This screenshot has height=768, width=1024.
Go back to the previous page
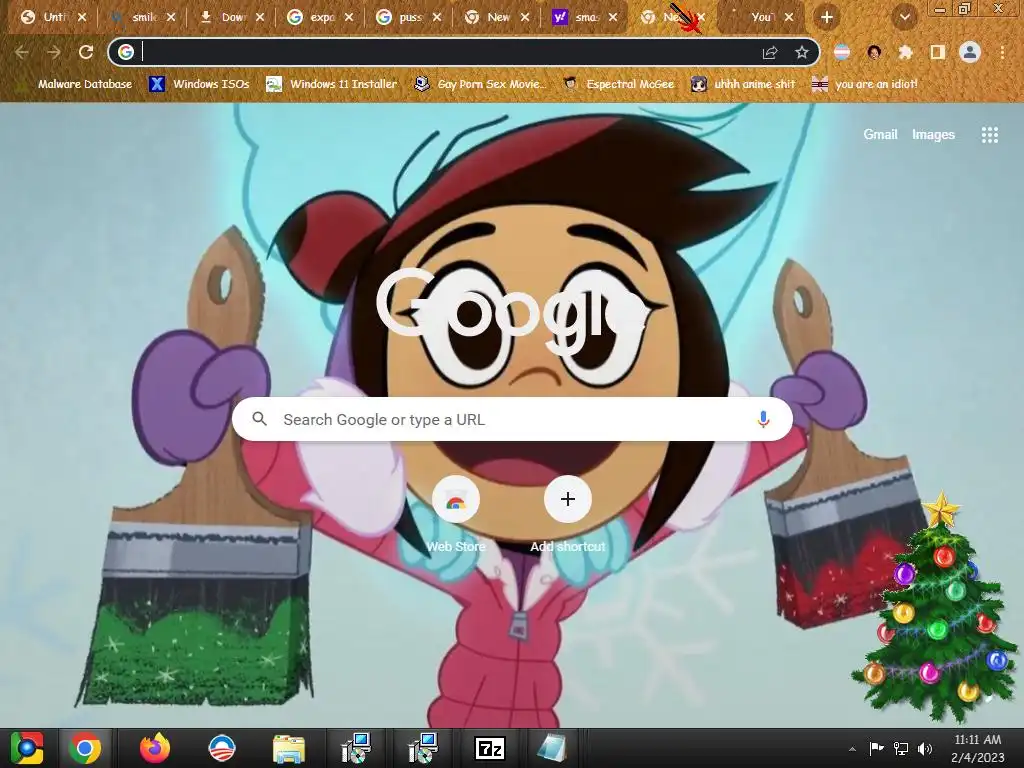pos(22,52)
